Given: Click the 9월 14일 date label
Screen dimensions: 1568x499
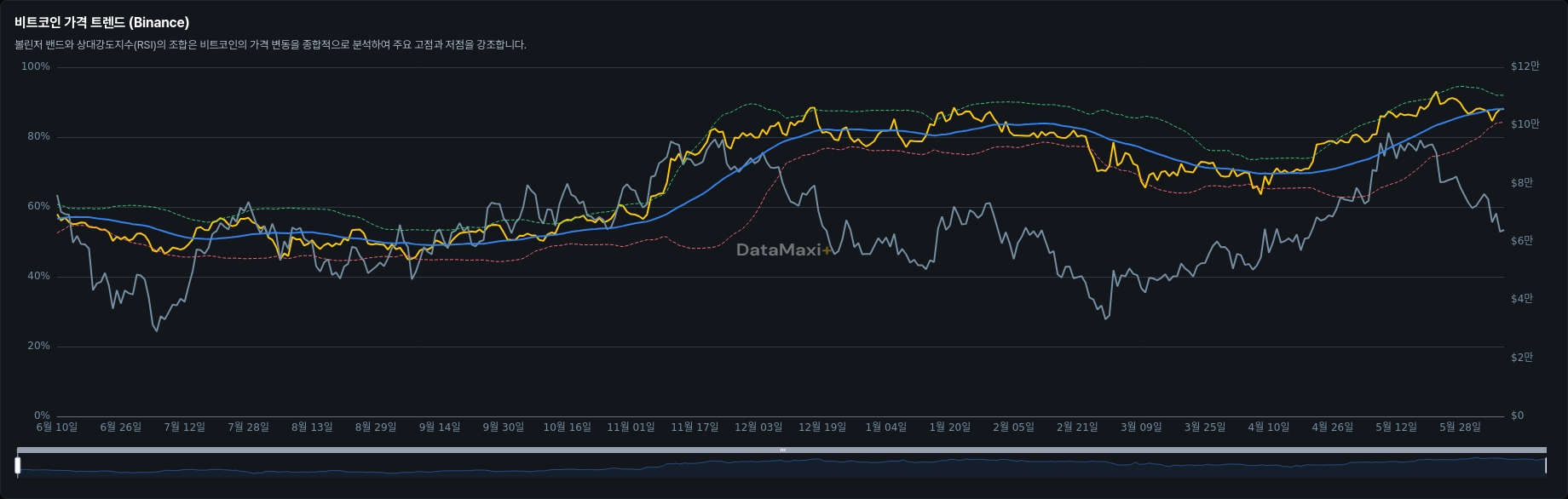Looking at the screenshot, I should pyautogui.click(x=440, y=427).
